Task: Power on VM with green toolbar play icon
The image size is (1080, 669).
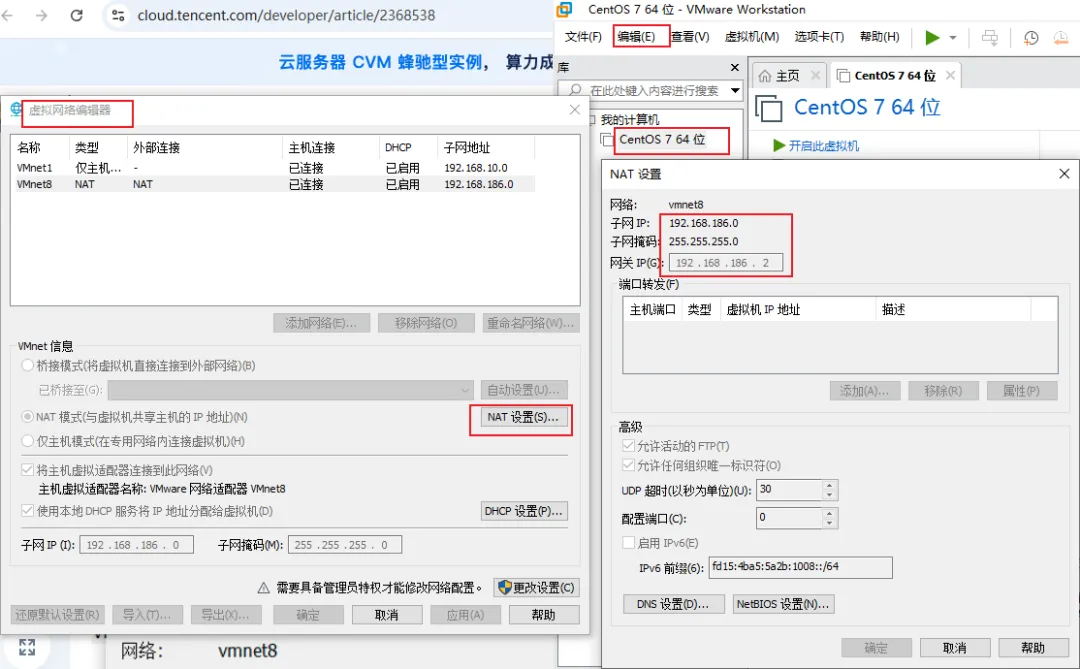Action: [932, 37]
